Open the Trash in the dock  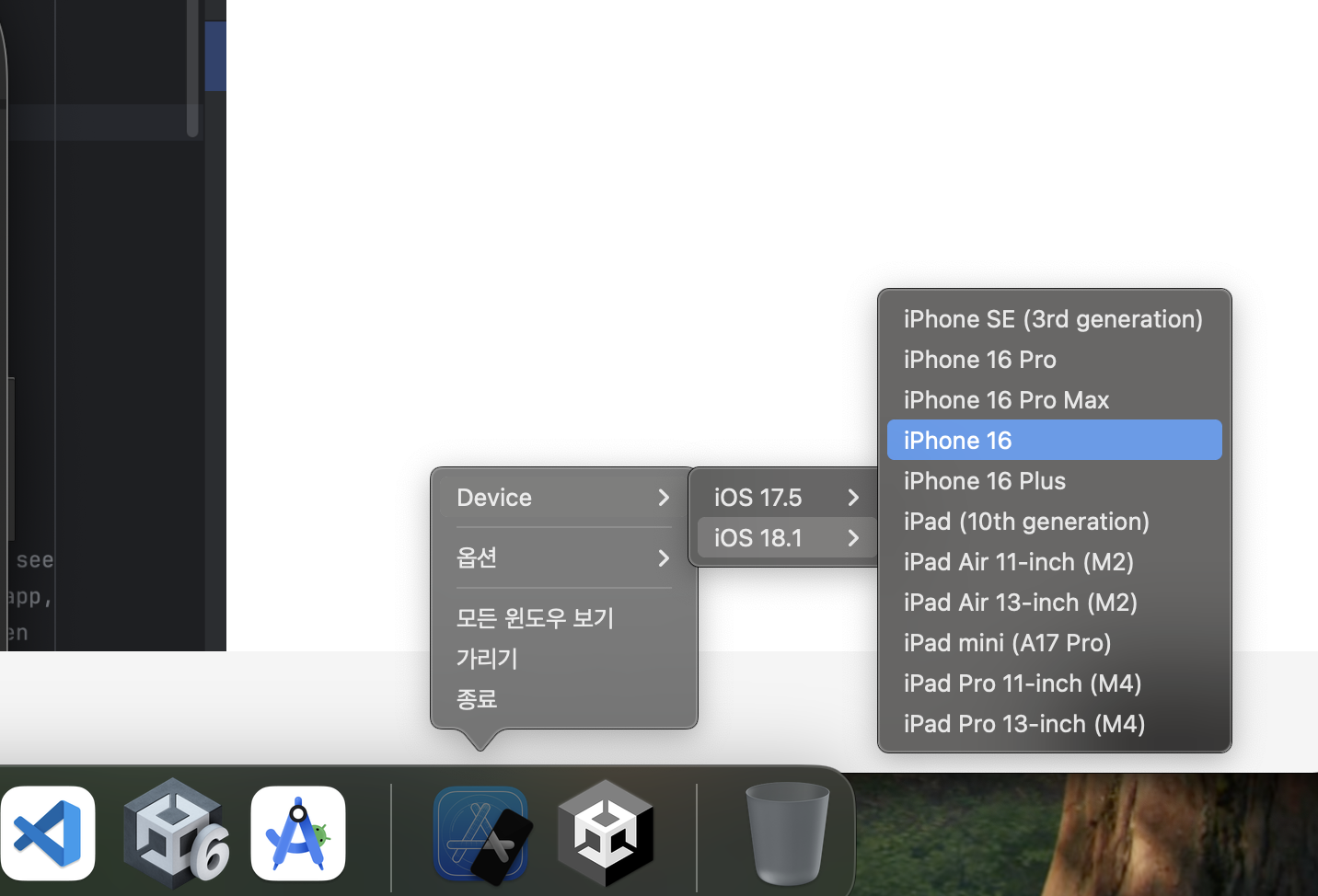[787, 833]
